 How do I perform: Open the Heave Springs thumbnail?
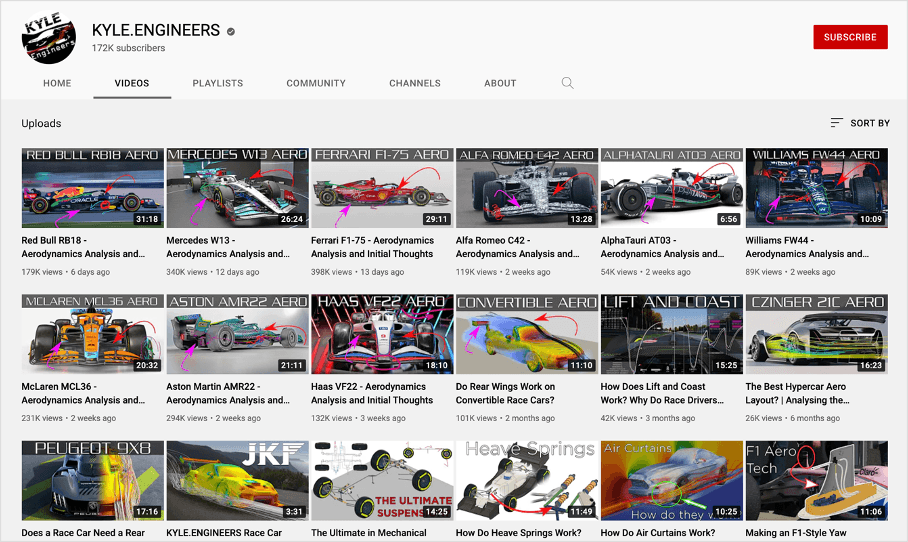tap(527, 481)
